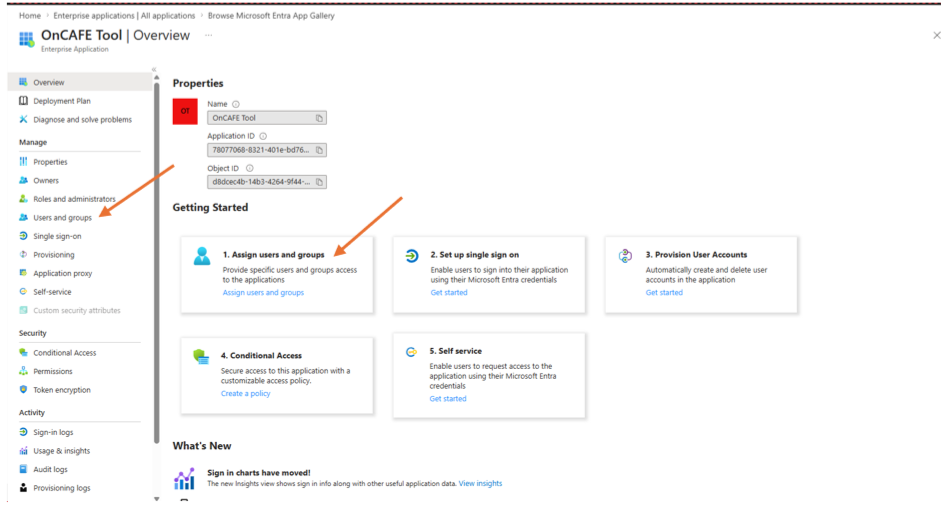Click the red OT application logo
The width and height of the screenshot is (941, 515).
click(x=185, y=111)
